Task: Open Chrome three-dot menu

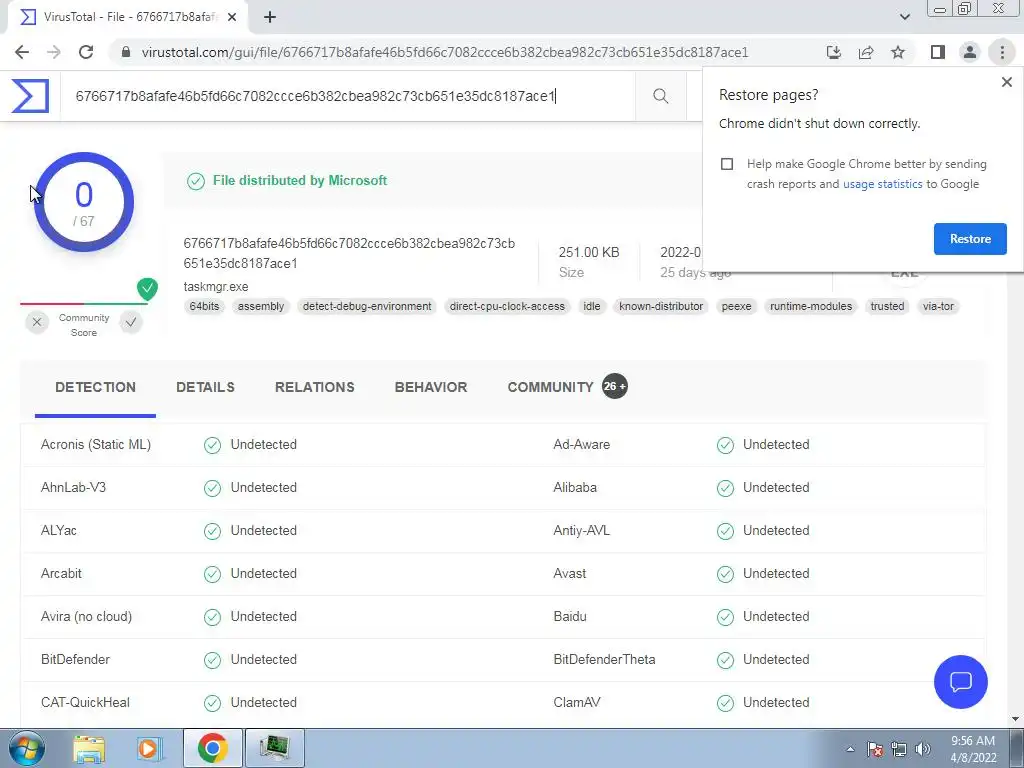Action: click(x=1002, y=52)
